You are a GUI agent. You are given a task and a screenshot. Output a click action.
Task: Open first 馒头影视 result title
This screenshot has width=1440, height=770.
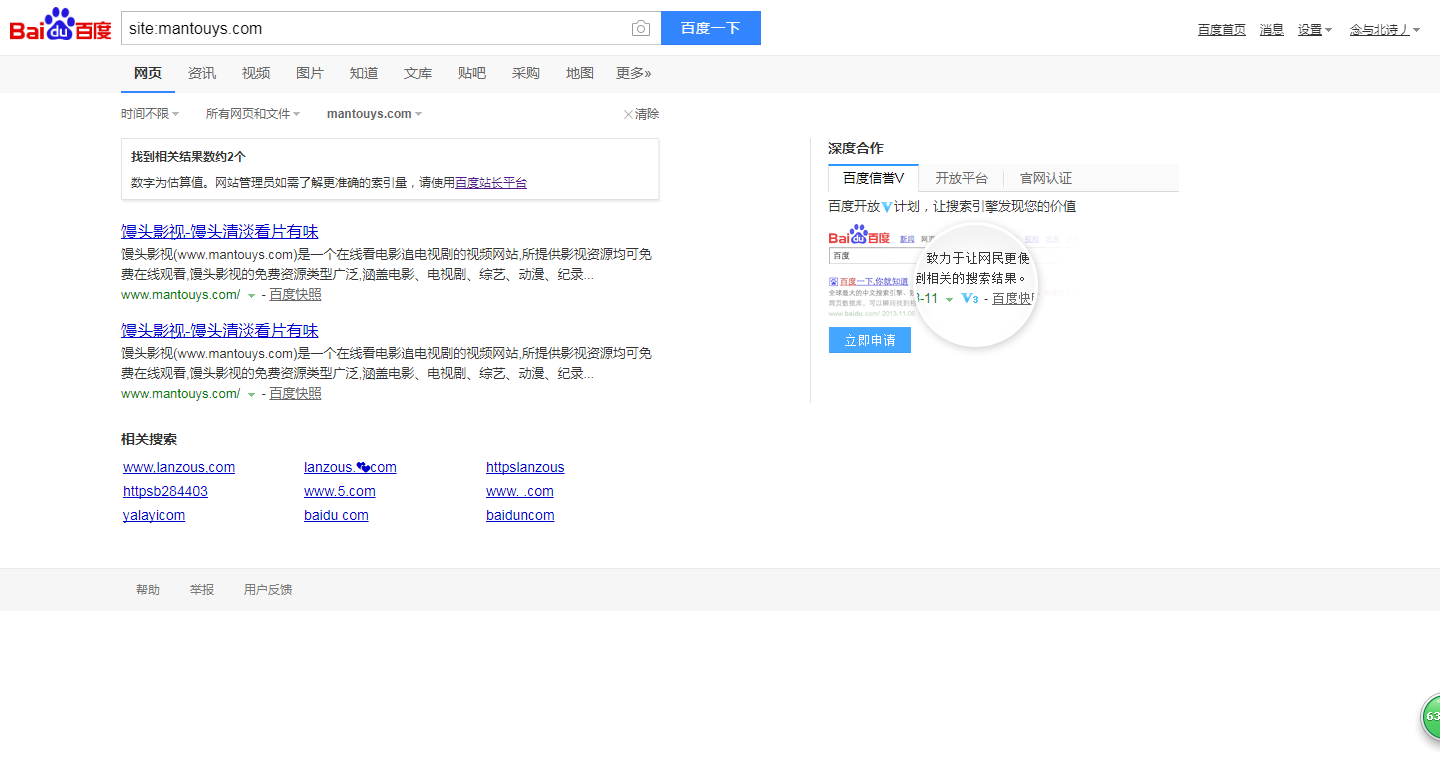(220, 232)
